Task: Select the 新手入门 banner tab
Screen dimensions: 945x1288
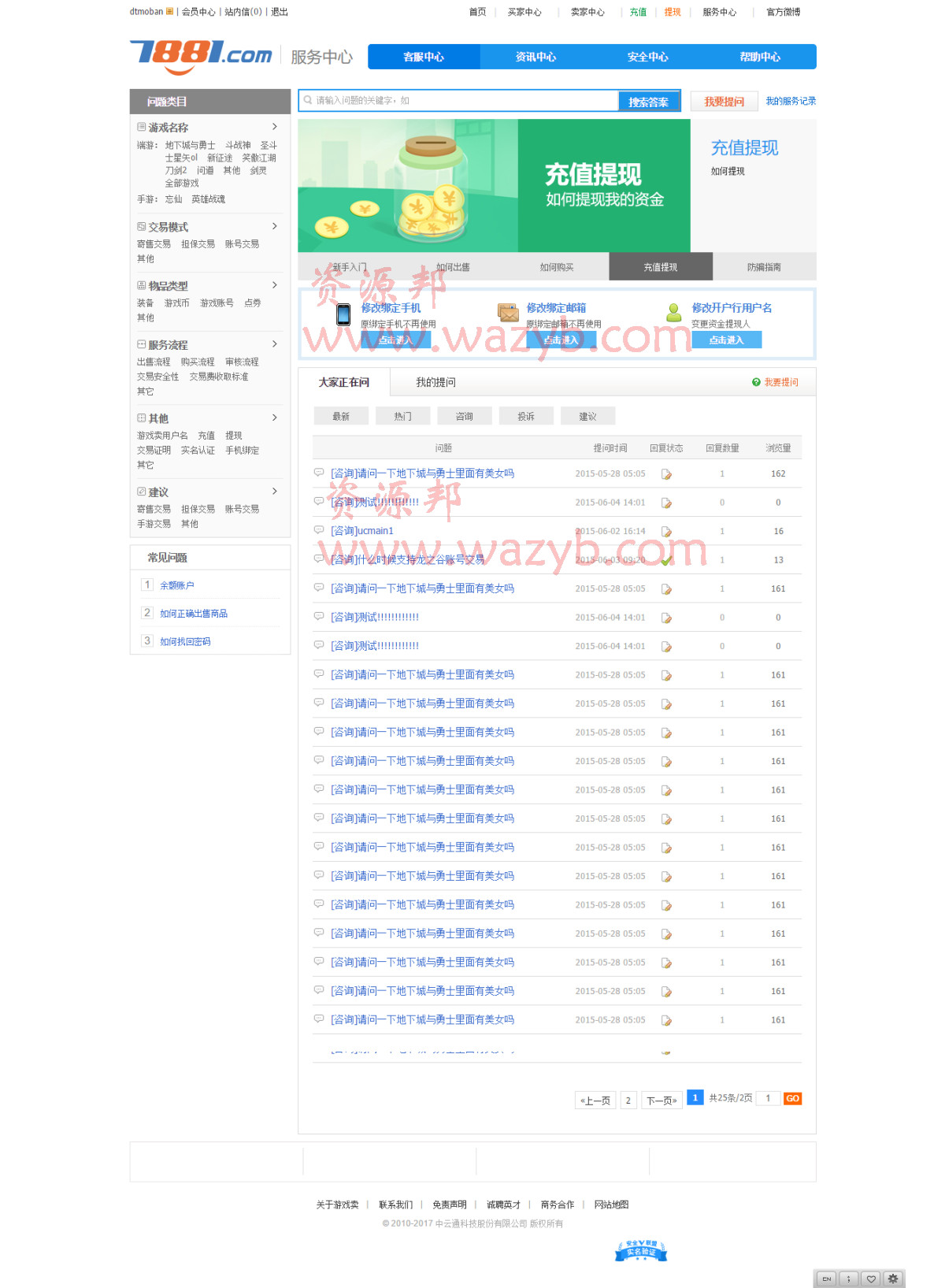Action: pyautogui.click(x=350, y=267)
